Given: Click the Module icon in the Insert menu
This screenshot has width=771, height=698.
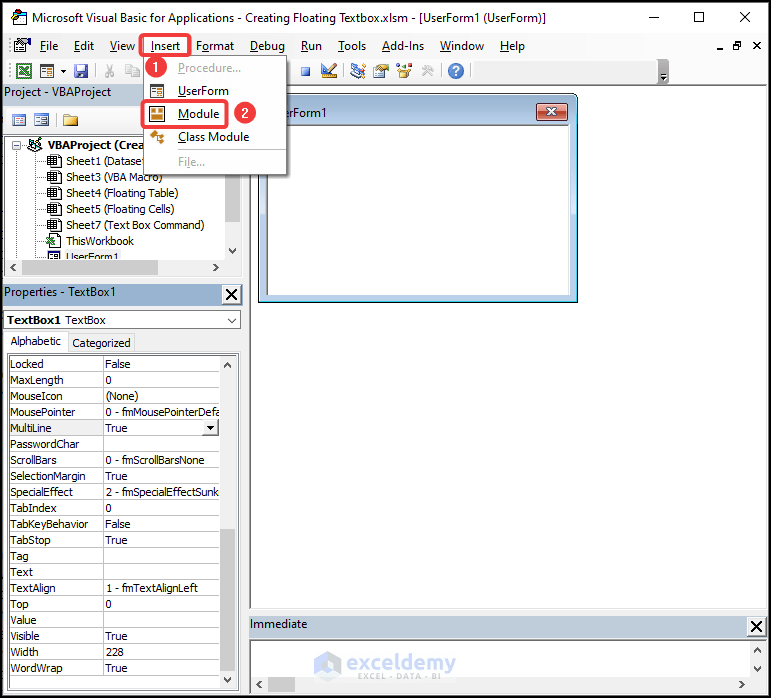Looking at the screenshot, I should [x=157, y=114].
